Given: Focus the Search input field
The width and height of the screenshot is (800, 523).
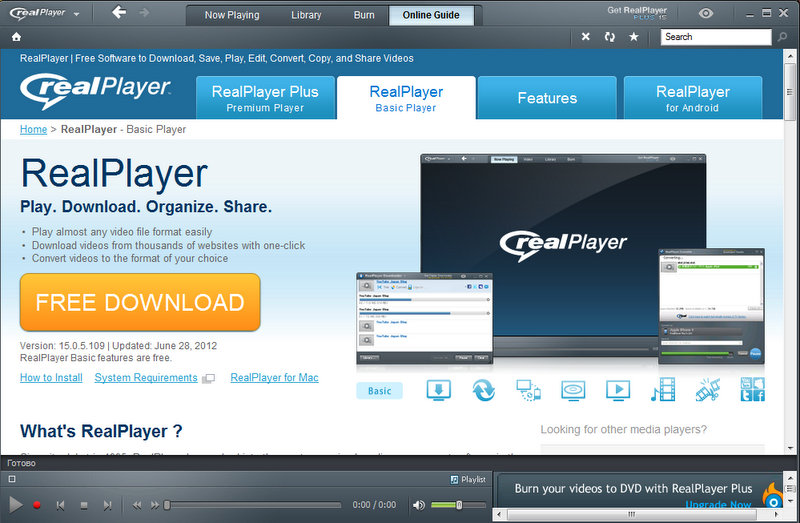Looking at the screenshot, I should pos(716,37).
